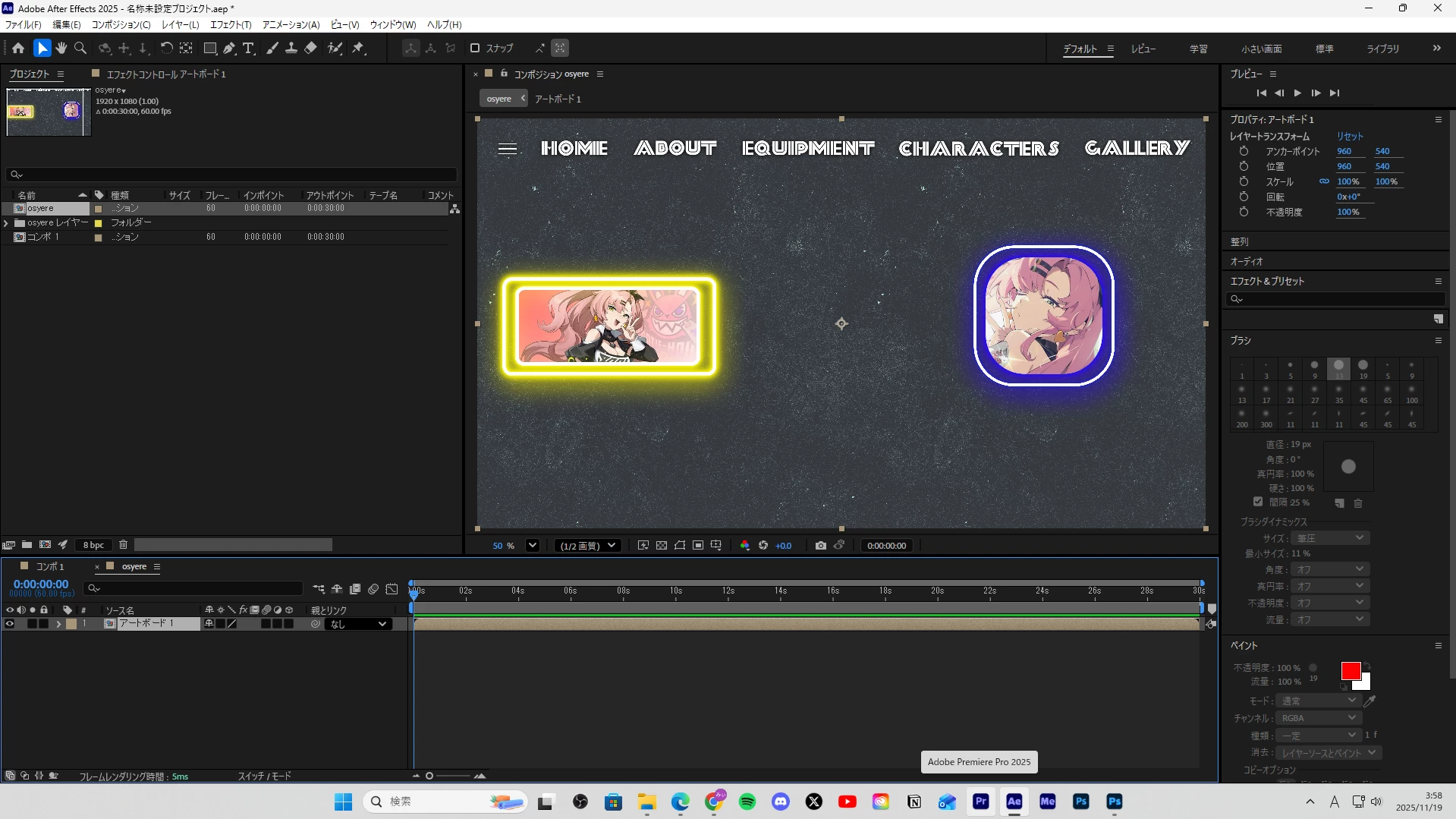Select the Rotation tool
Screen dimensions: 1456x819
(x=166, y=48)
